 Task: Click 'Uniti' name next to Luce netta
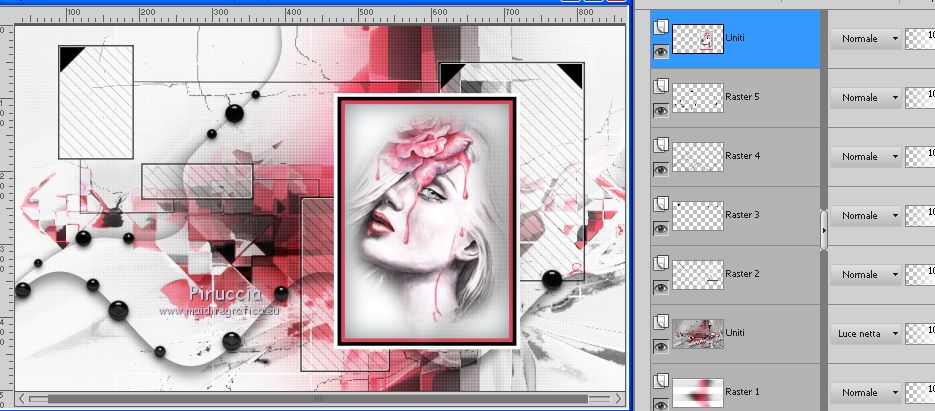point(735,333)
